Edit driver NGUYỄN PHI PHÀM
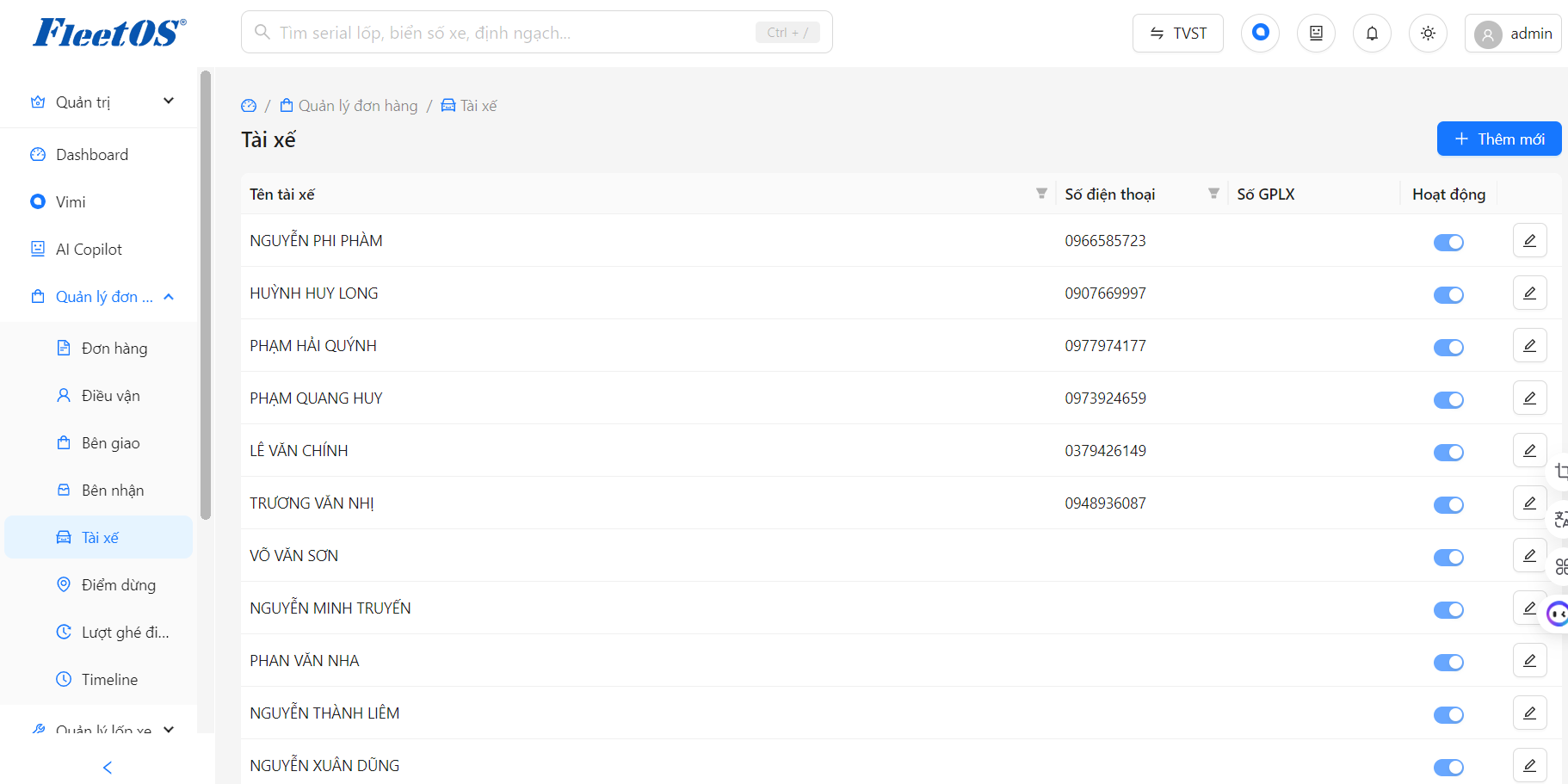The width and height of the screenshot is (1568, 784). point(1529,240)
